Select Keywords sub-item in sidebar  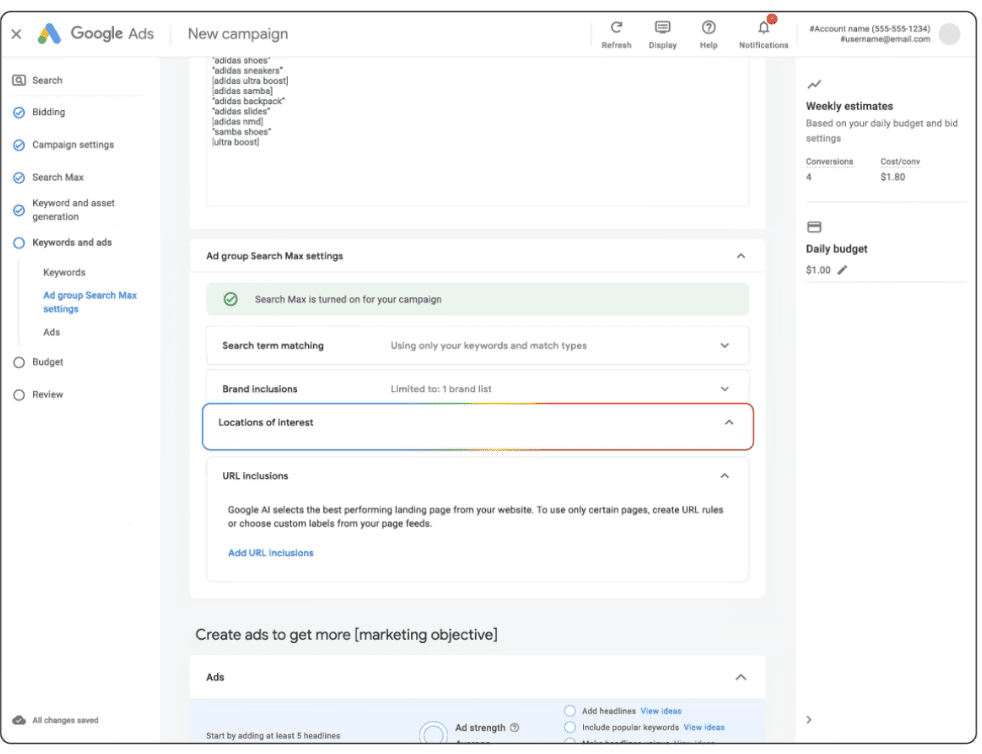pyautogui.click(x=64, y=272)
